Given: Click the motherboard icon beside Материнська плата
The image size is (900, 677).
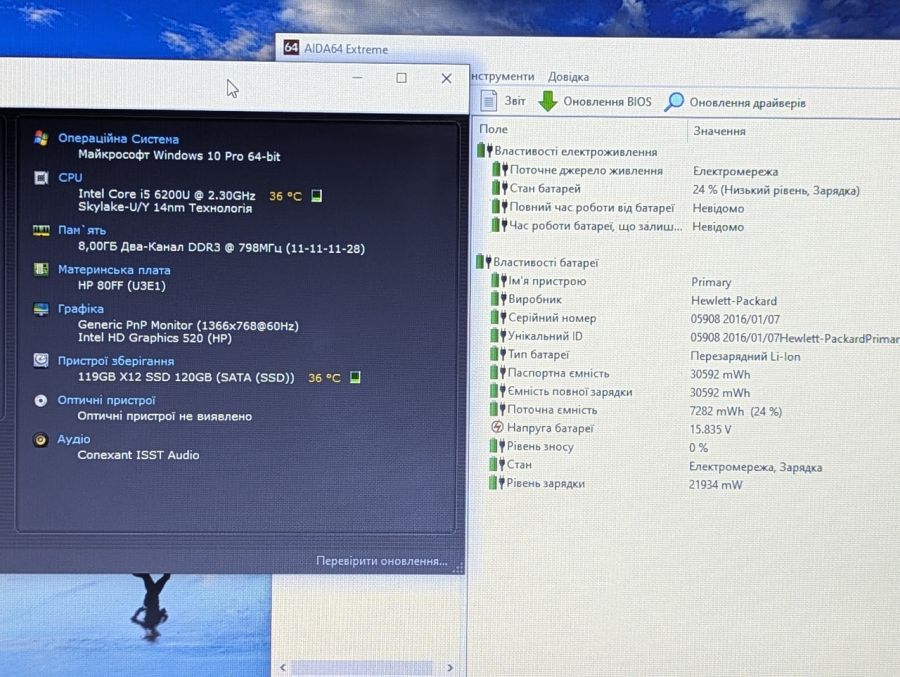Looking at the screenshot, I should pos(41,269).
